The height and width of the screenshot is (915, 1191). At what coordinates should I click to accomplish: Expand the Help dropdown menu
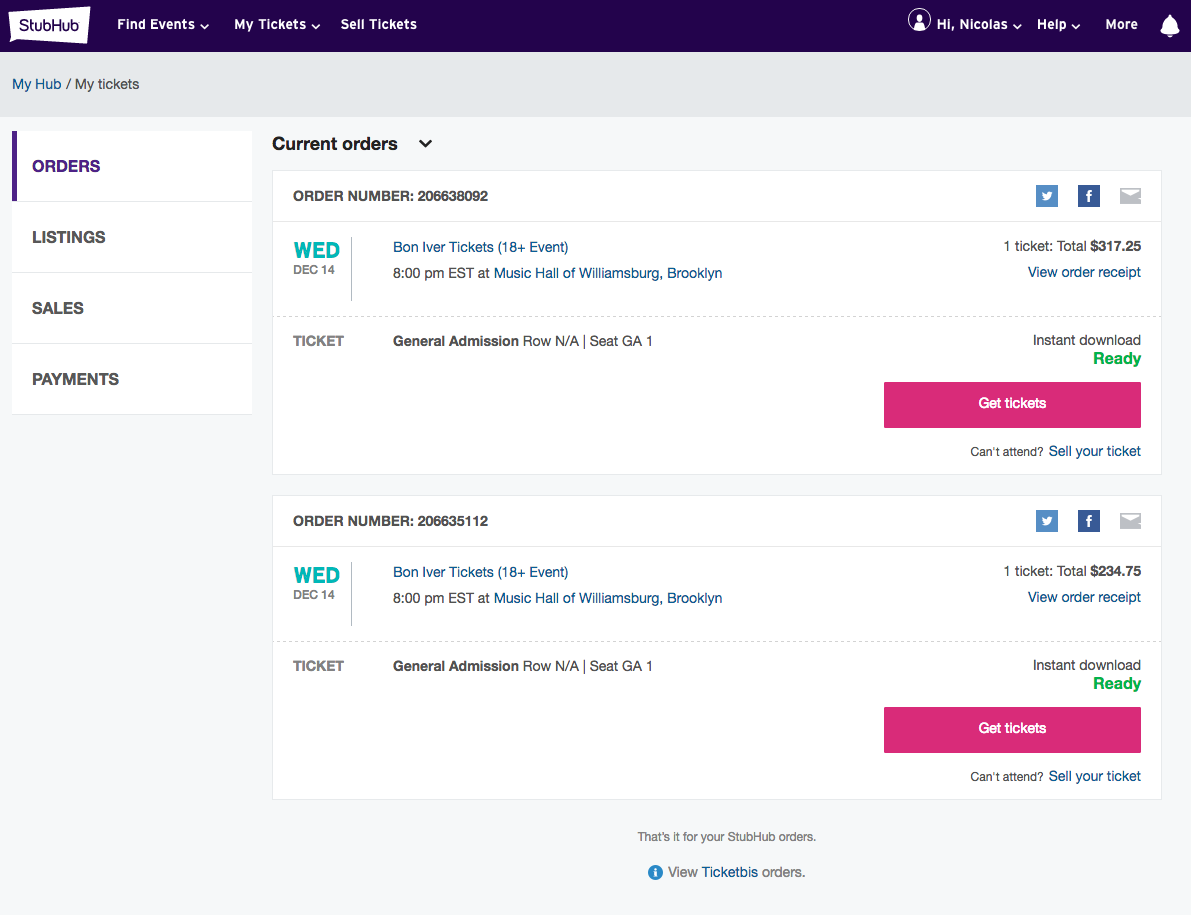[1057, 24]
